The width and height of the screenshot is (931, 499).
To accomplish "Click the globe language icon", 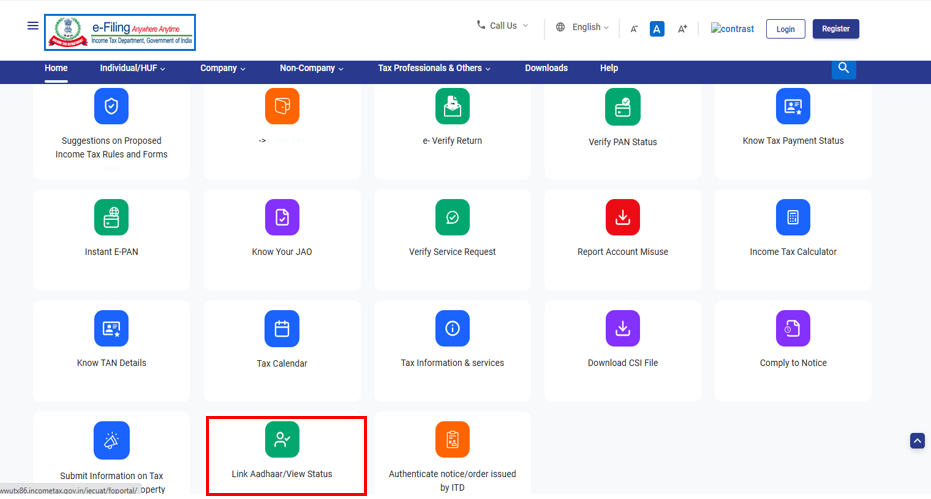I will point(560,27).
